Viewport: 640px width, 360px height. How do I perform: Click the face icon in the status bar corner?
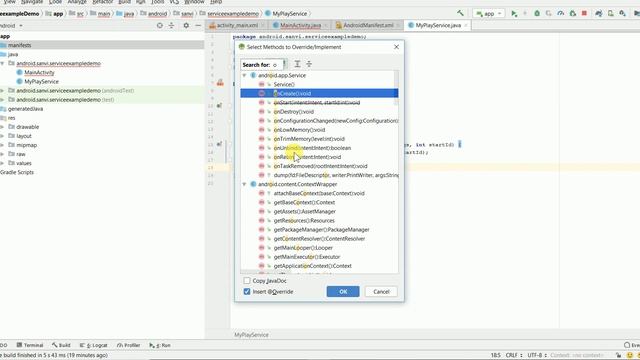pos(630,356)
